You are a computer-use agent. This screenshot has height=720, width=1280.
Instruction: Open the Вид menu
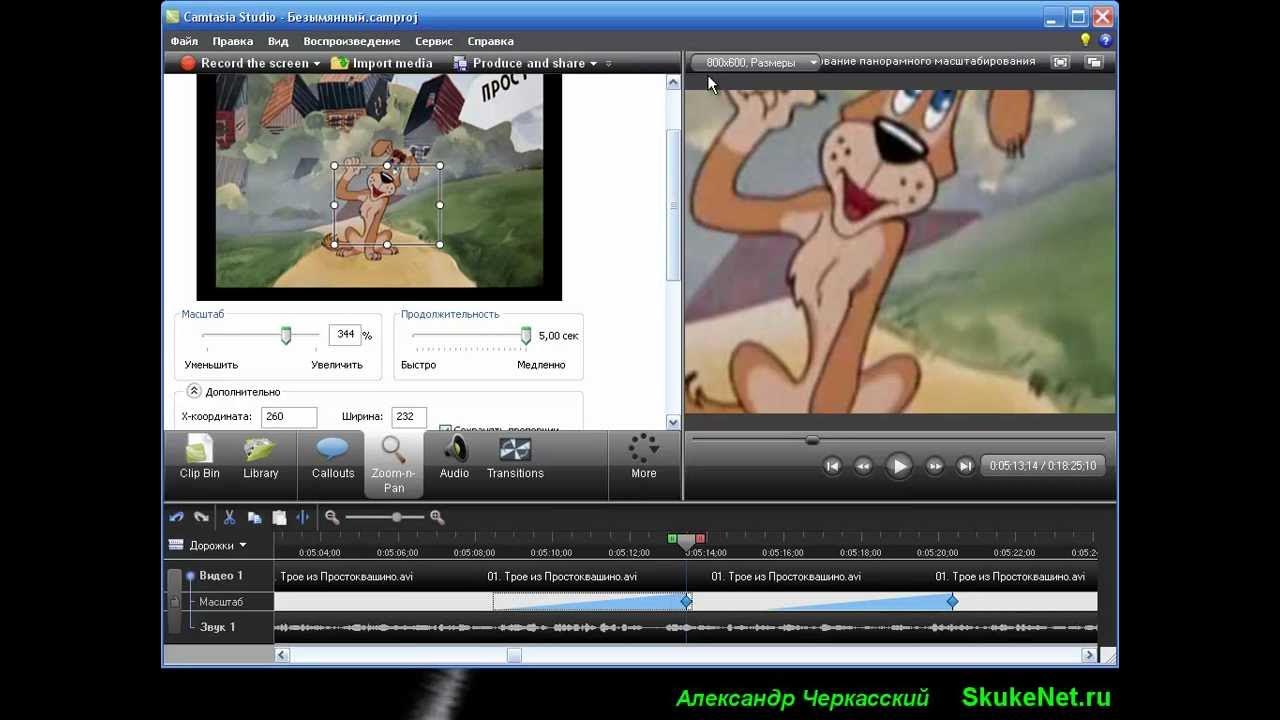(278, 41)
